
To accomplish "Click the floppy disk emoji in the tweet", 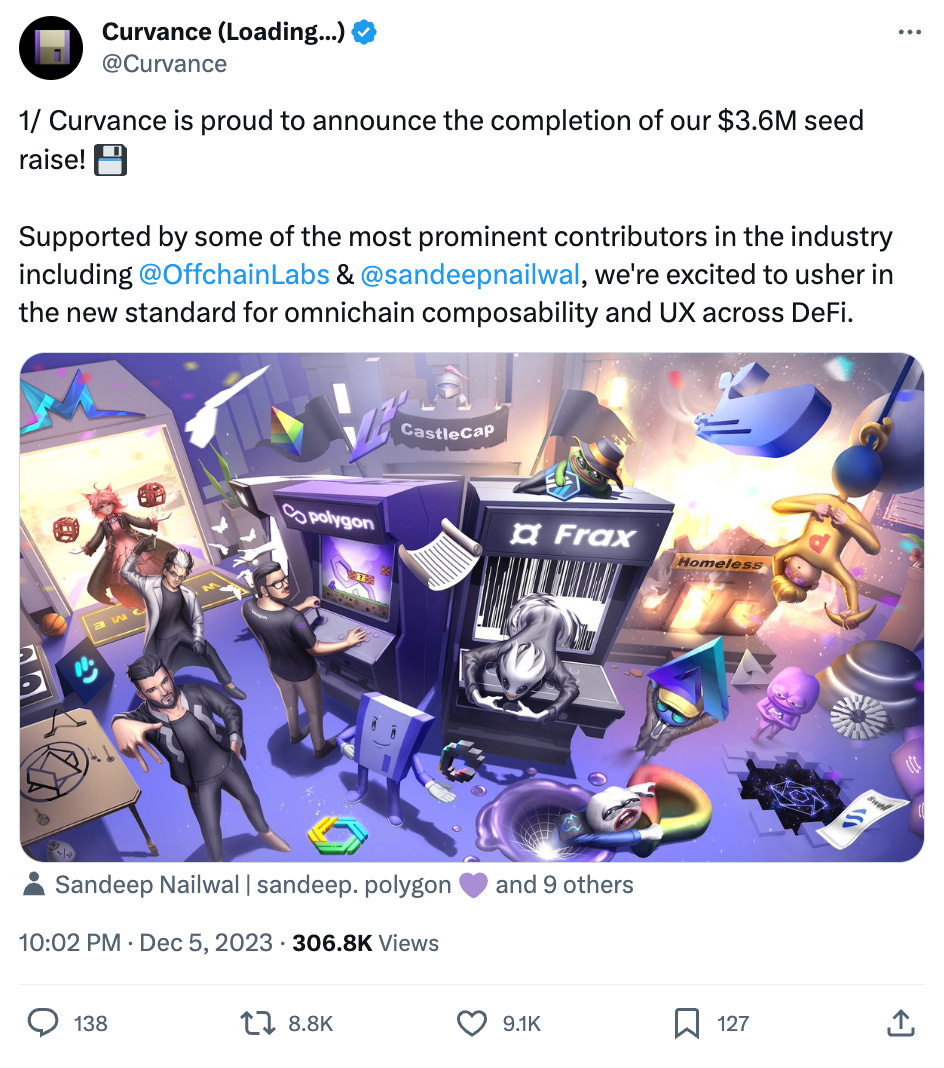I will click(110, 160).
